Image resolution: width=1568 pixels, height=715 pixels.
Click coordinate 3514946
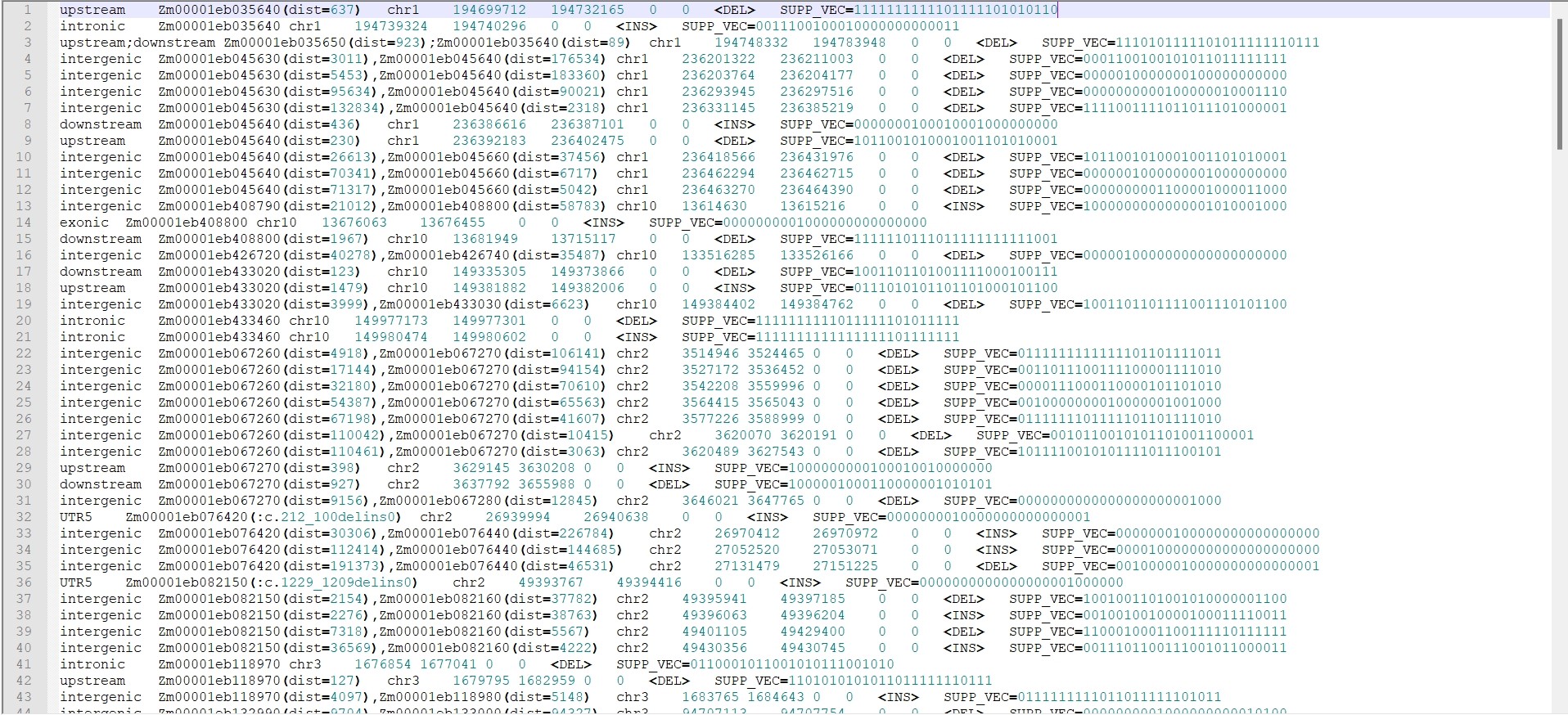(x=710, y=353)
